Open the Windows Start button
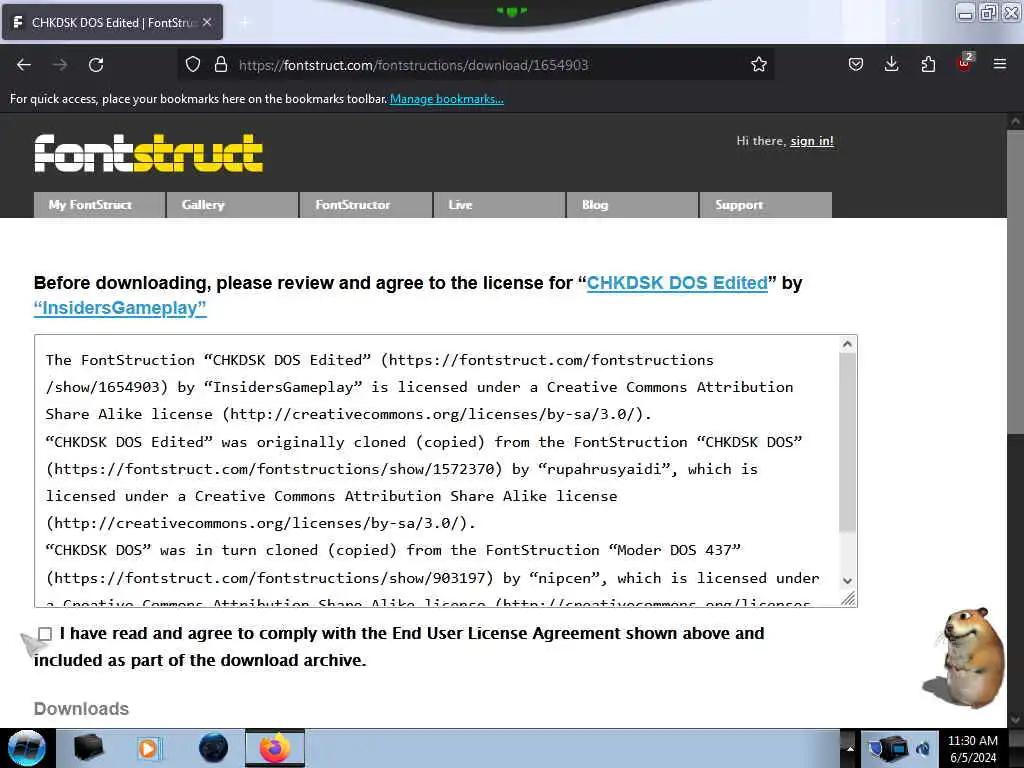 click(26, 748)
